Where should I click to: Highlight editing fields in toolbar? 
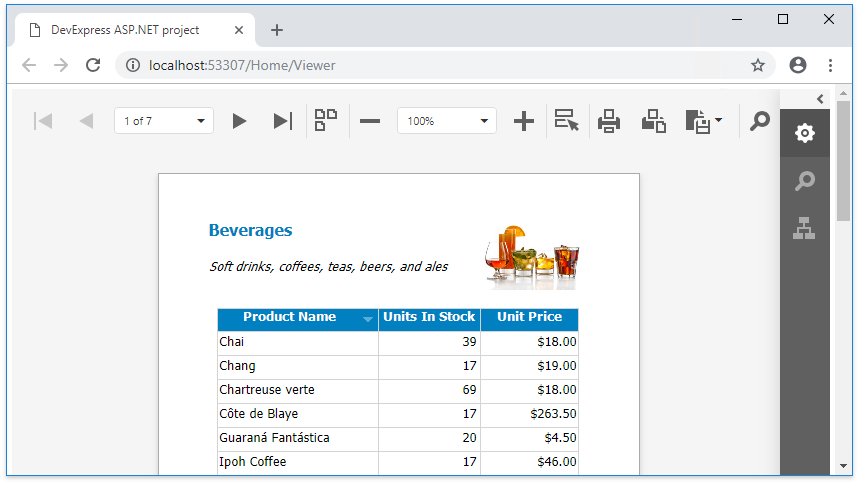pyautogui.click(x=567, y=121)
